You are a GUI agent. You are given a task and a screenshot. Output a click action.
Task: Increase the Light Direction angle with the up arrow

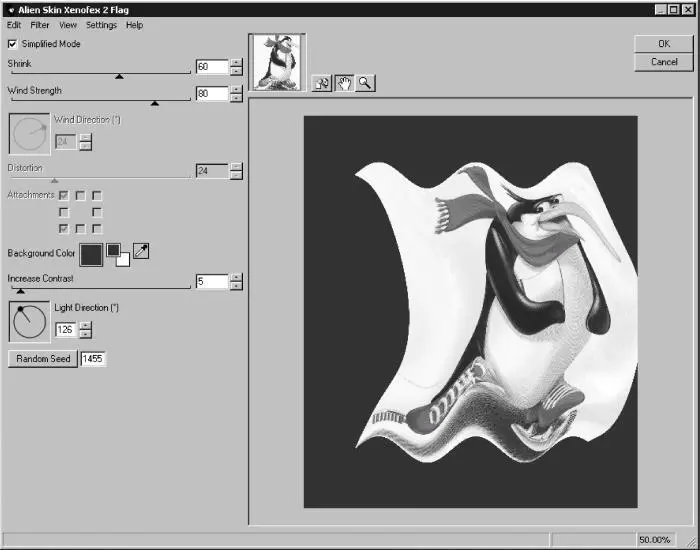click(x=85, y=325)
